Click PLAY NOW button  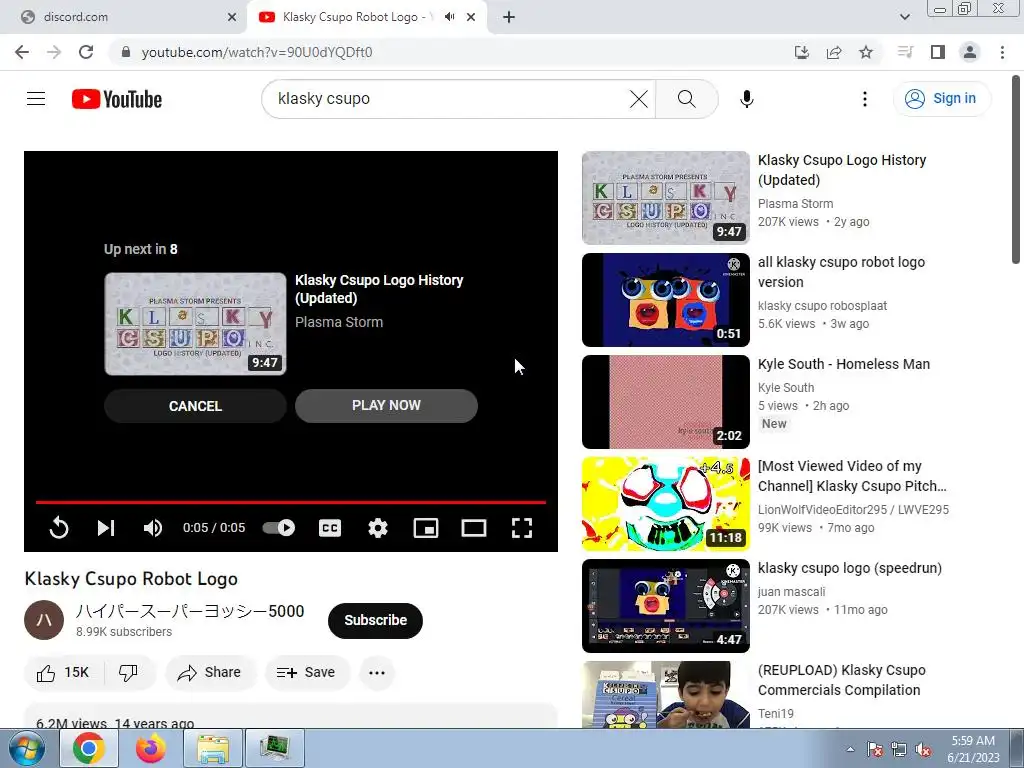(386, 406)
